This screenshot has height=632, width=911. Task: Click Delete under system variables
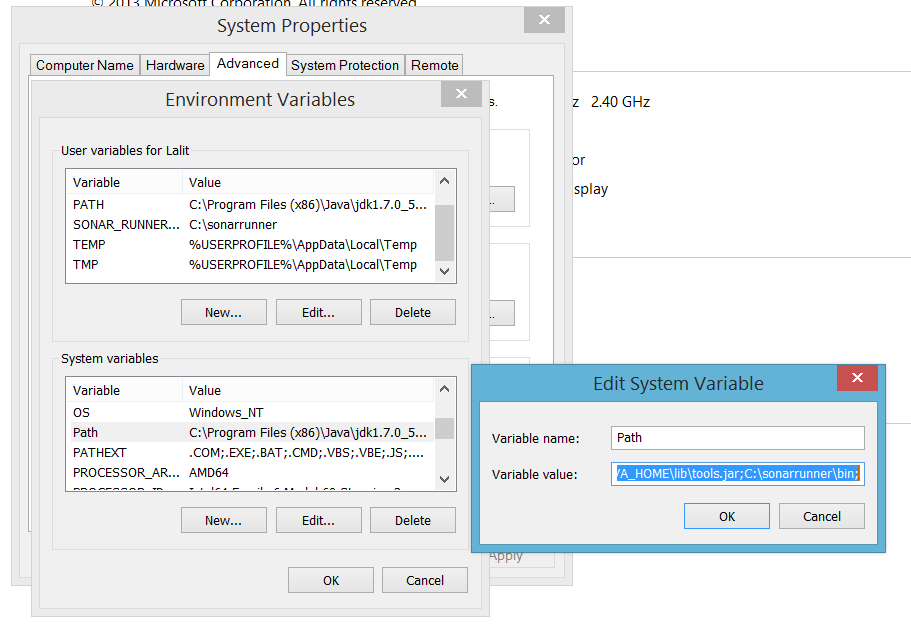412,519
